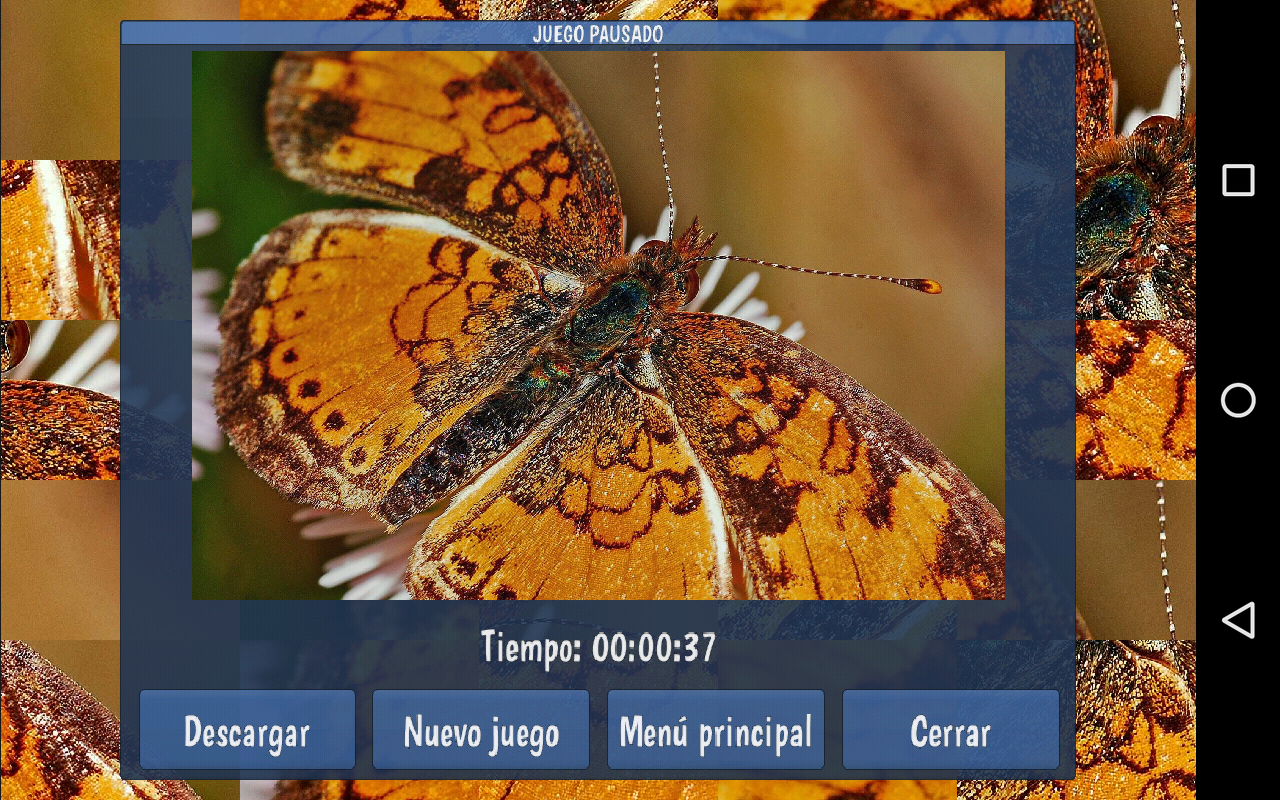Screen dimensions: 1280x800
Task: Tap the butterfly preview image
Action: pos(598,325)
